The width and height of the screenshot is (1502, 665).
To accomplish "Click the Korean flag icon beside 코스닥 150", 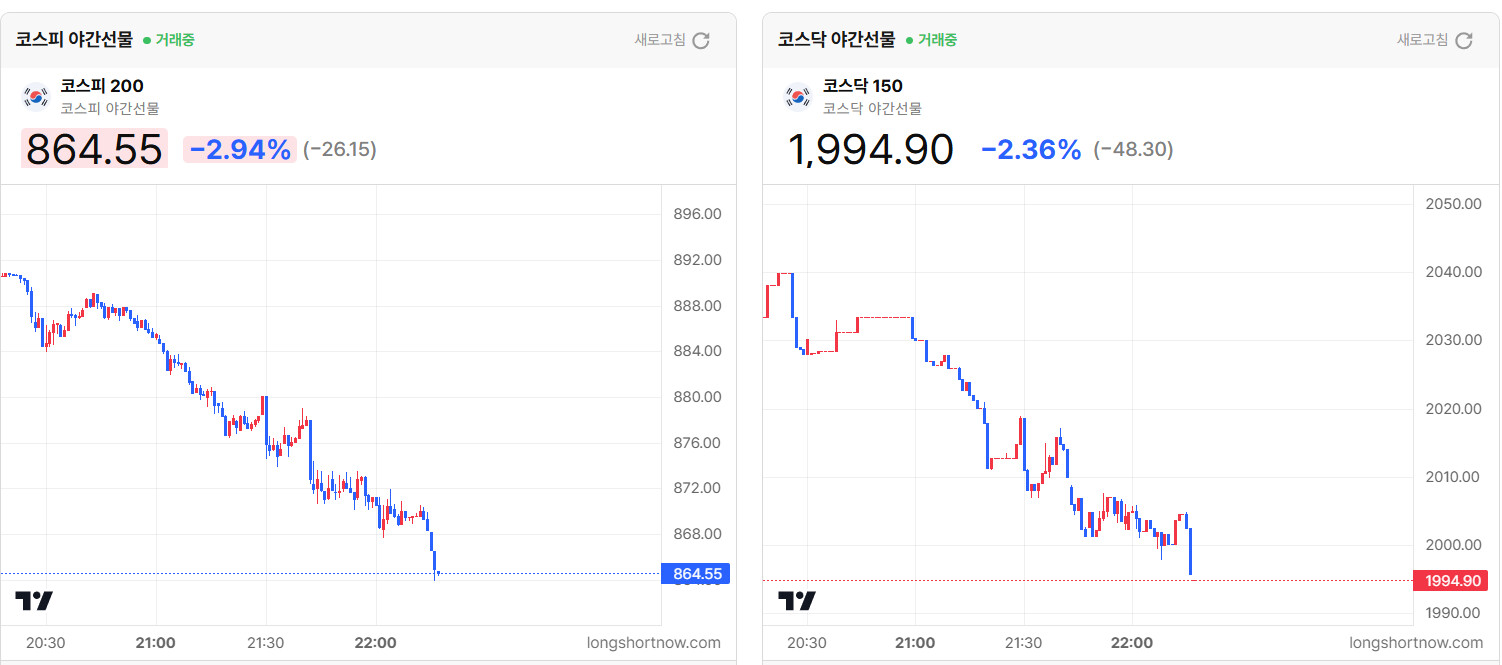I will pos(798,96).
